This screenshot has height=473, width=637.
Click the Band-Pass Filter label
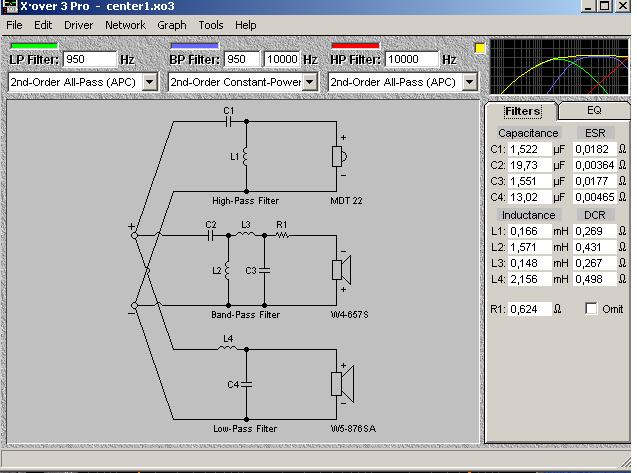(x=245, y=315)
